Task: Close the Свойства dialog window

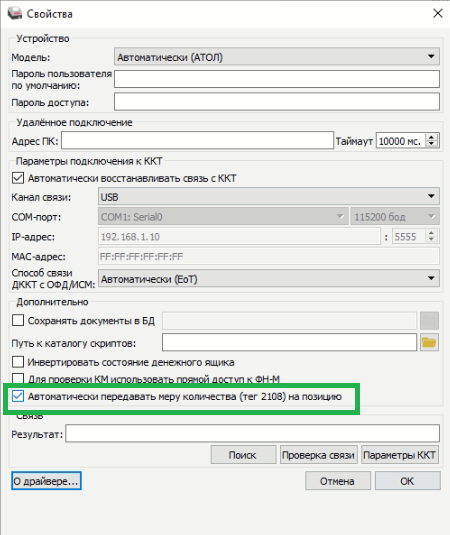Action: [438, 13]
